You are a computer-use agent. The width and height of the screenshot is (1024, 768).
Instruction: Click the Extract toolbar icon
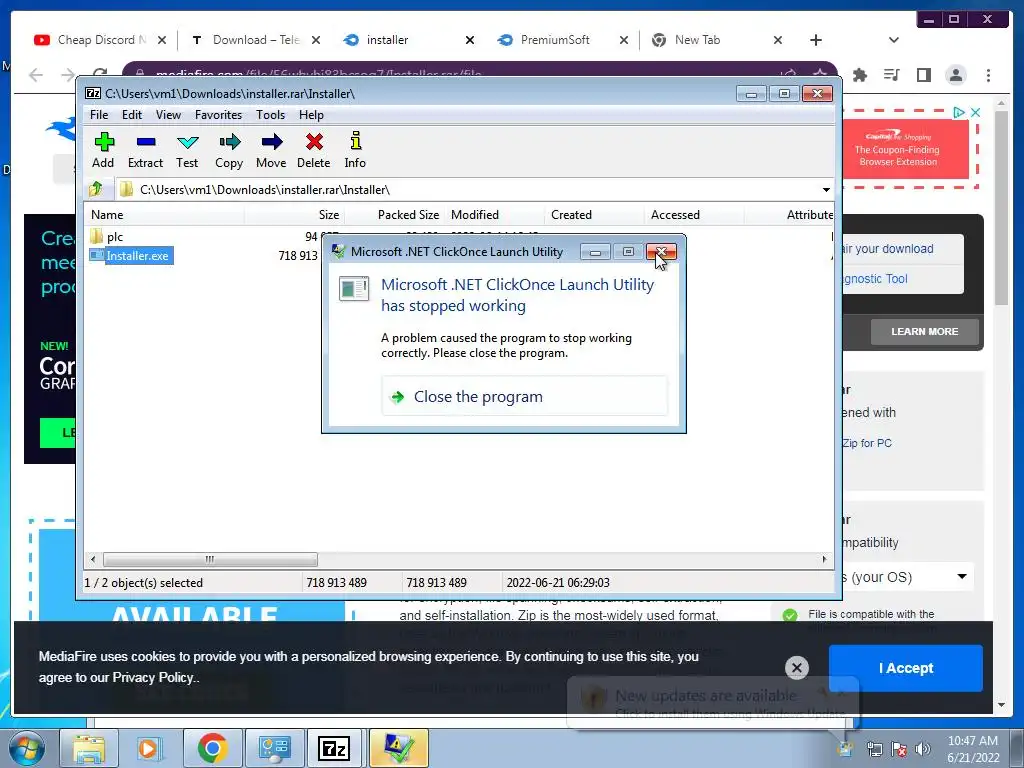(145, 150)
